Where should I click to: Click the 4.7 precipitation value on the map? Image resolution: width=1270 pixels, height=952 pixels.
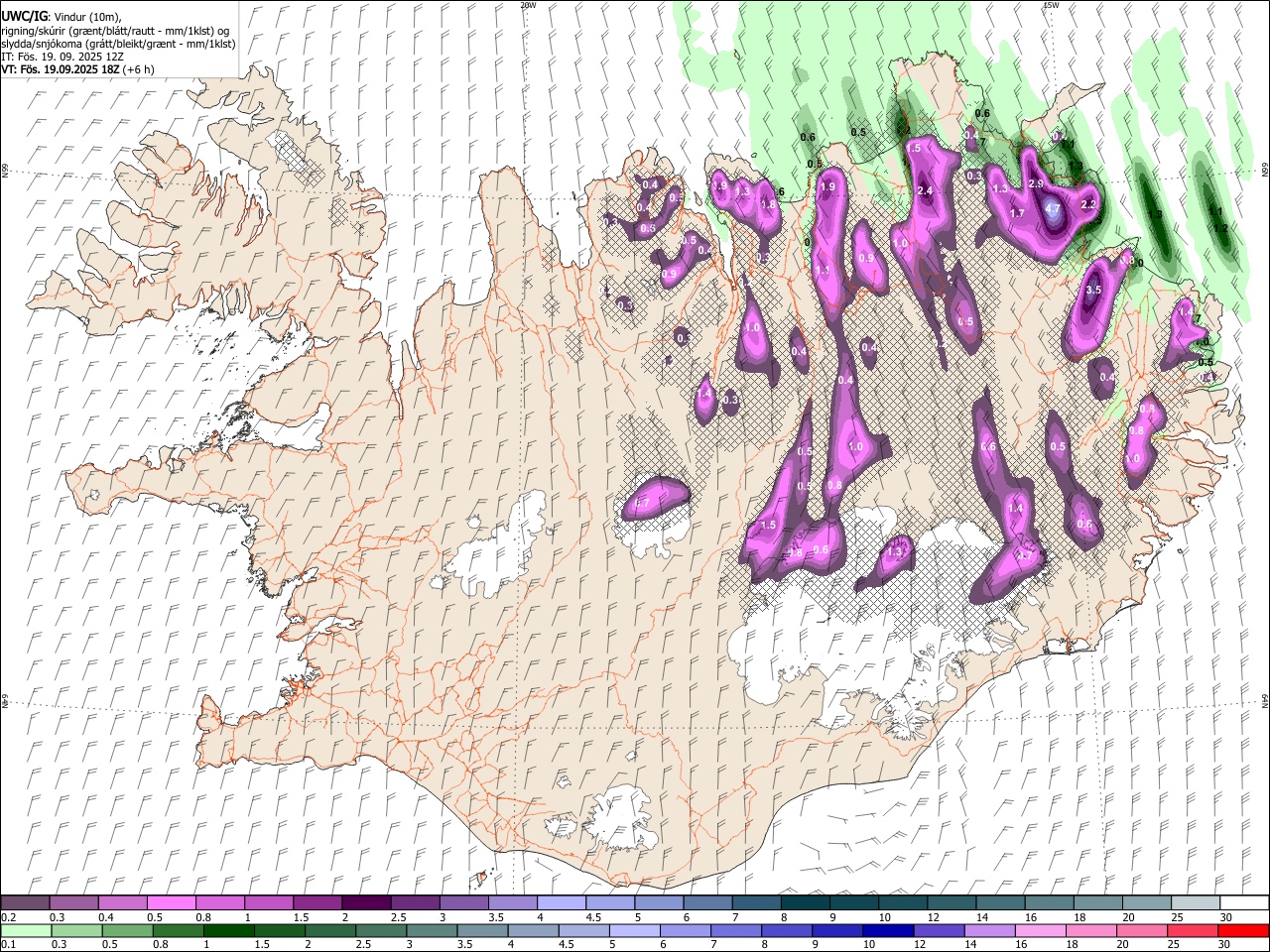[x=1054, y=209]
